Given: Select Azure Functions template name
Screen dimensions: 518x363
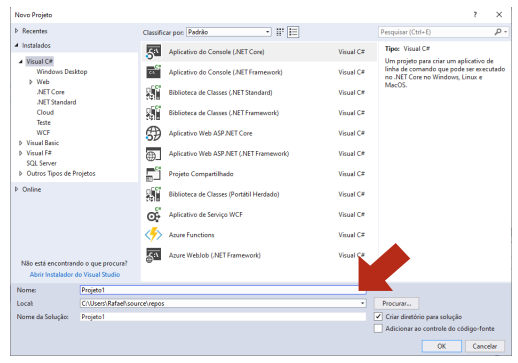Looking at the screenshot, I should [x=191, y=235].
